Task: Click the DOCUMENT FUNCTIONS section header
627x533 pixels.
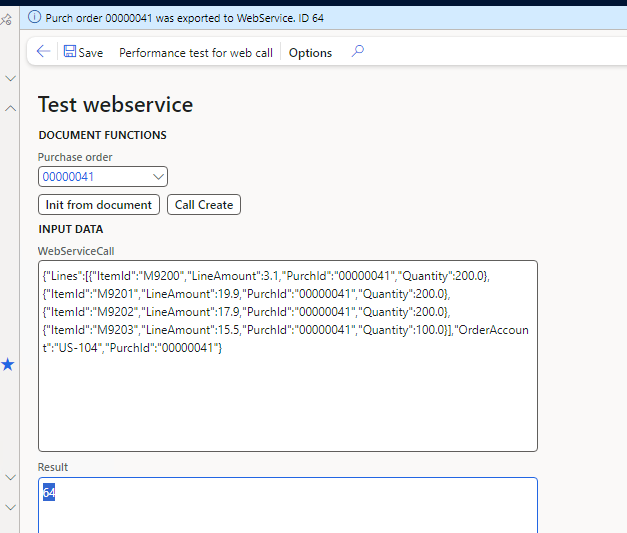Action: coord(102,135)
